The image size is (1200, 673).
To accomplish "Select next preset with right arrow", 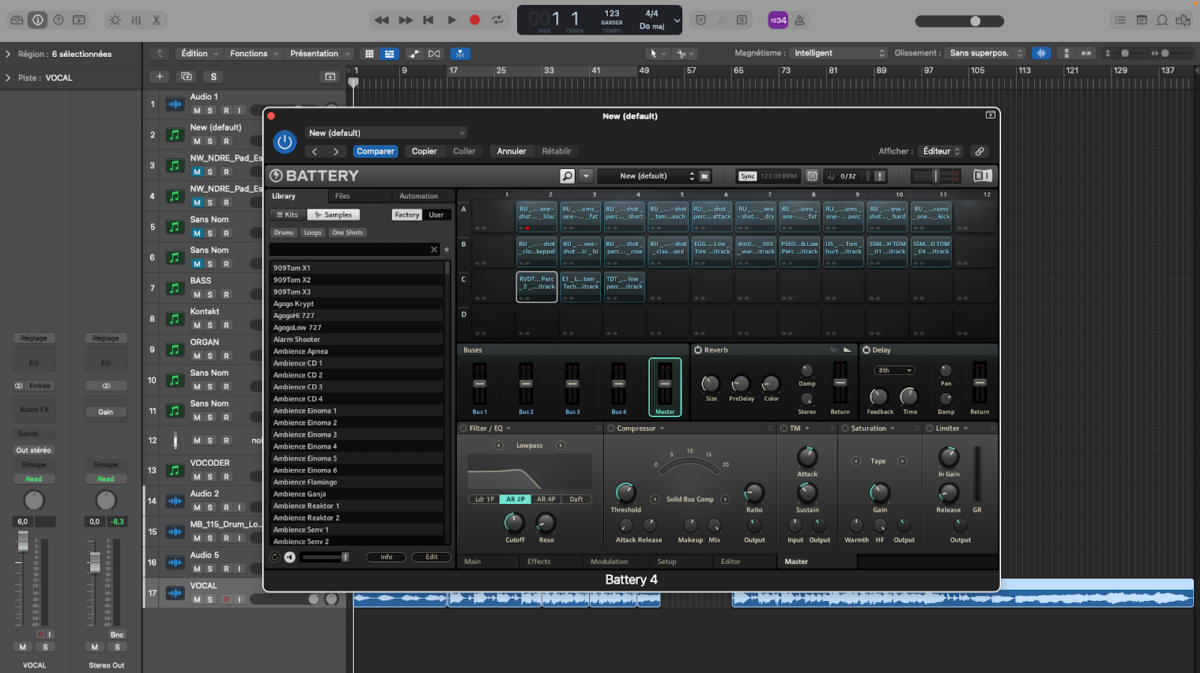I will (x=336, y=151).
